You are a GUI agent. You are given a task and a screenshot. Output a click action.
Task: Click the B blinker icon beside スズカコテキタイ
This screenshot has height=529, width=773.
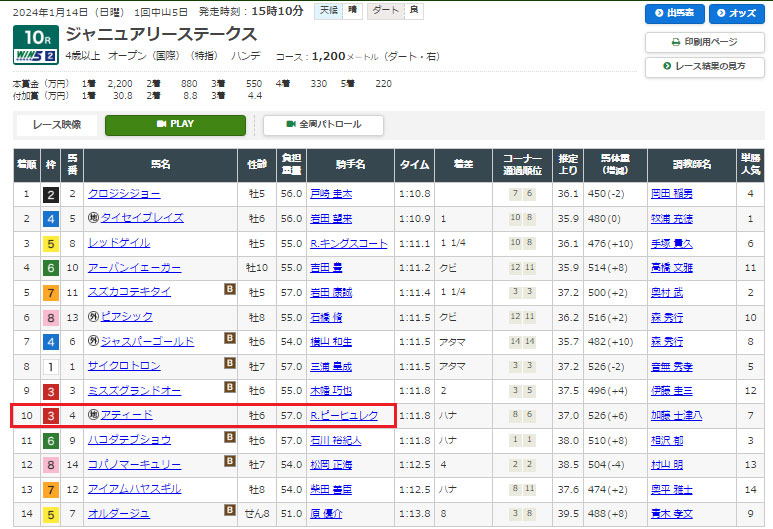(230, 291)
